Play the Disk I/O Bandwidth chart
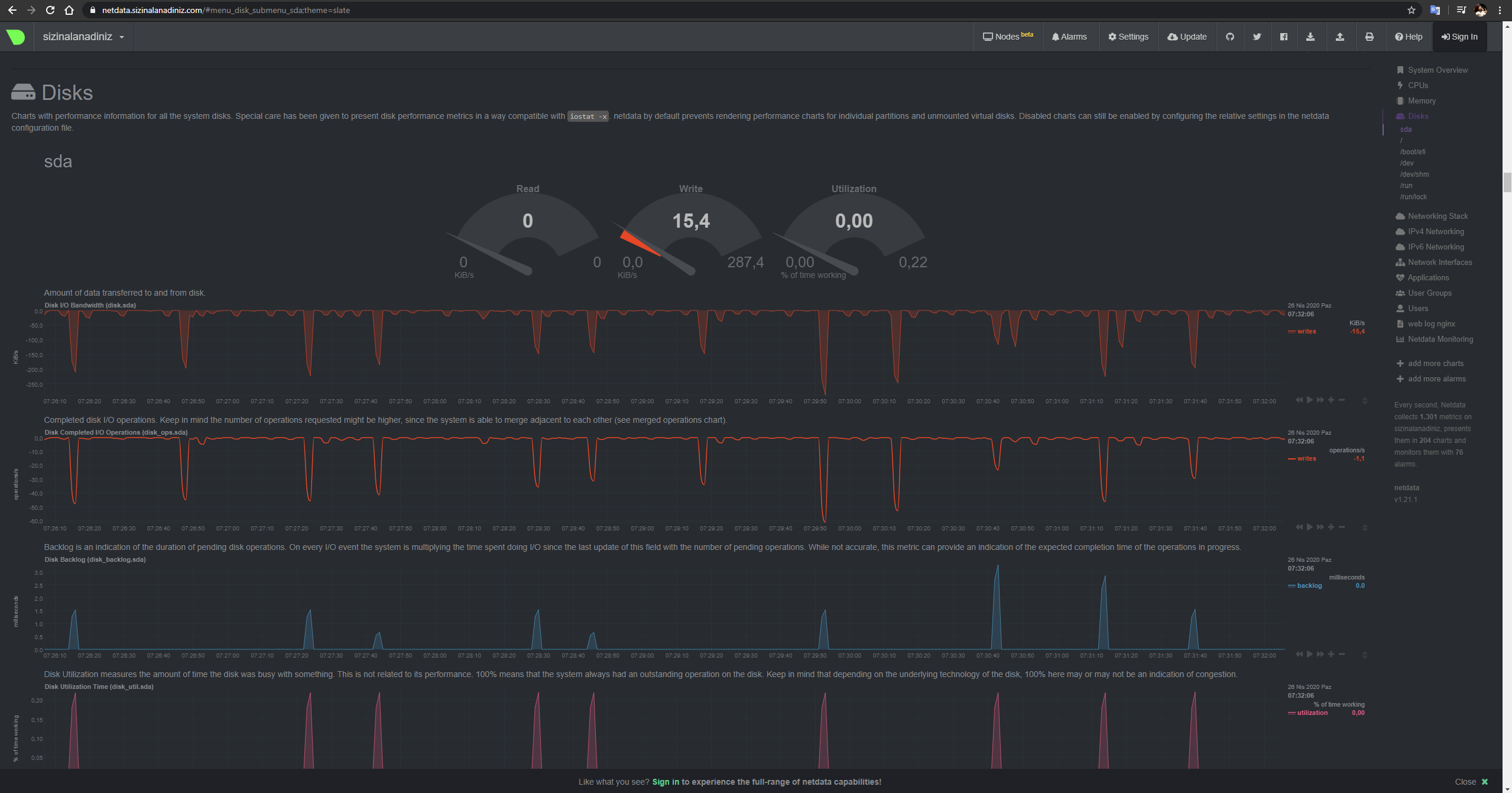The image size is (1512, 793). pos(1309,400)
